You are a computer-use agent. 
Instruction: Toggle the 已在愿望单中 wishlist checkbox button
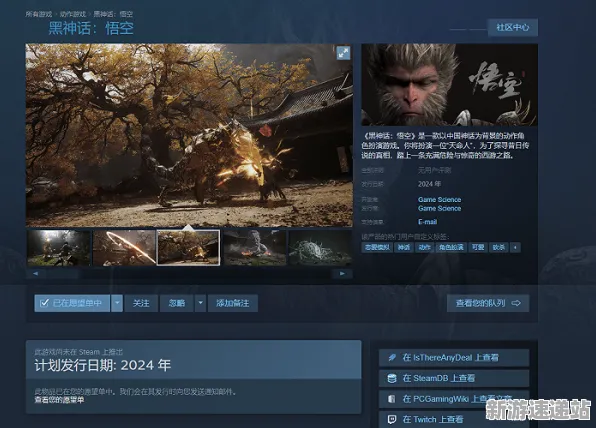click(x=72, y=303)
